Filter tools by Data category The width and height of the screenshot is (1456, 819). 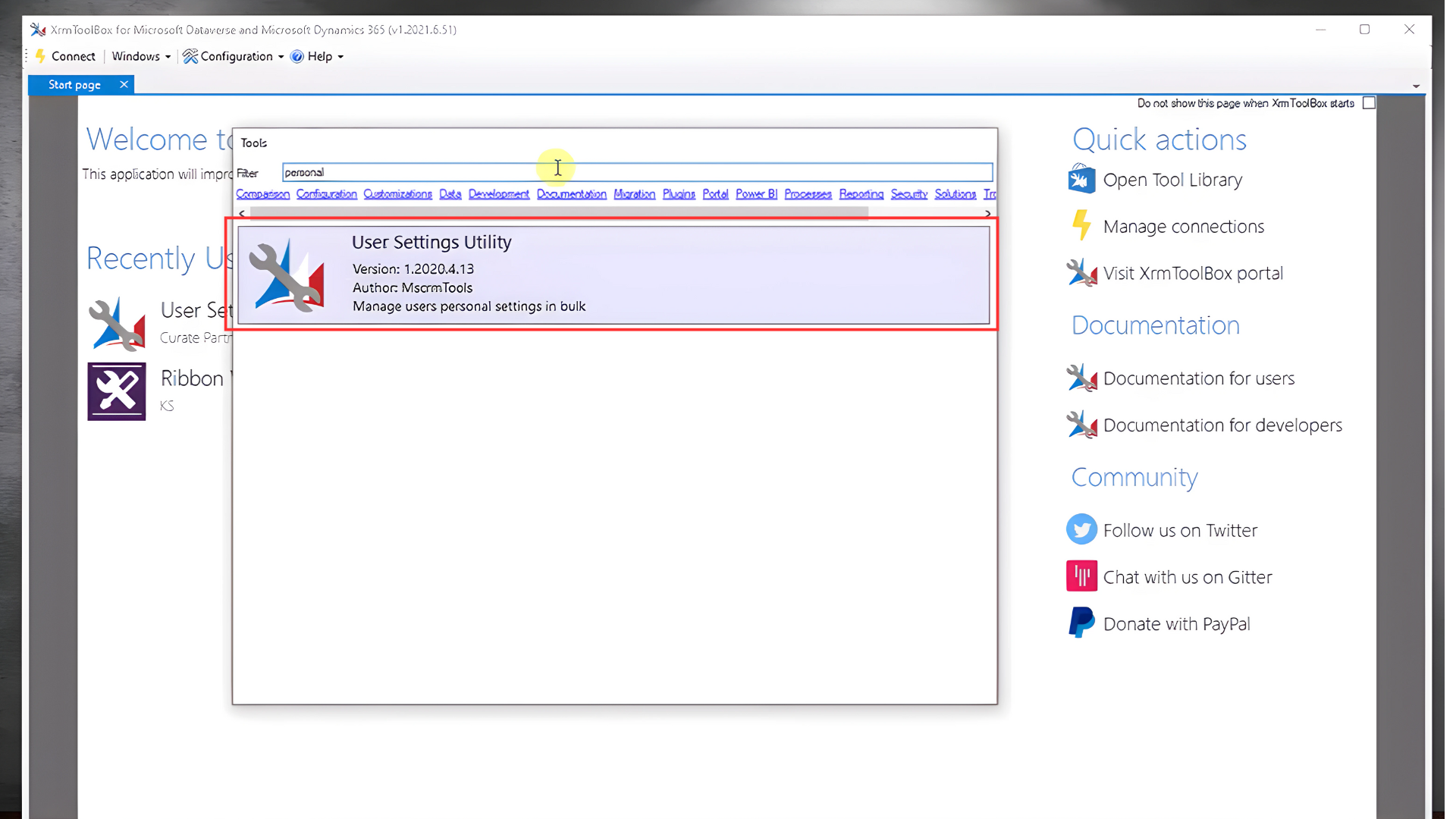click(x=450, y=194)
